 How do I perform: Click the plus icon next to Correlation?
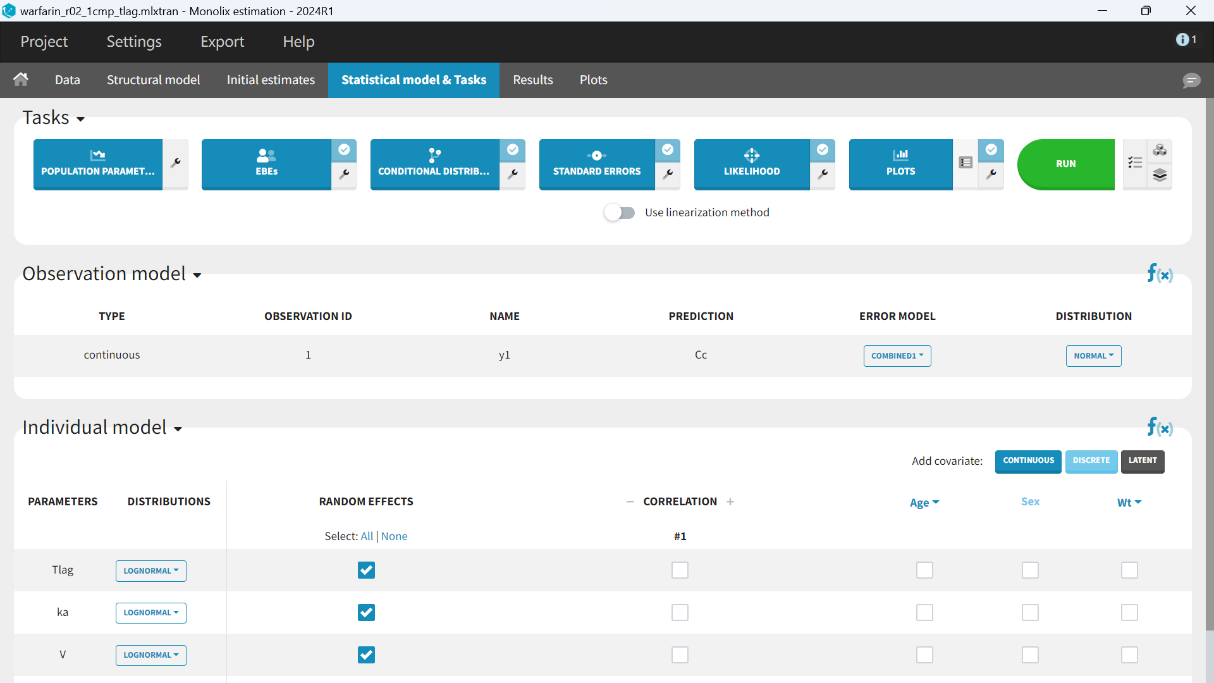(730, 502)
